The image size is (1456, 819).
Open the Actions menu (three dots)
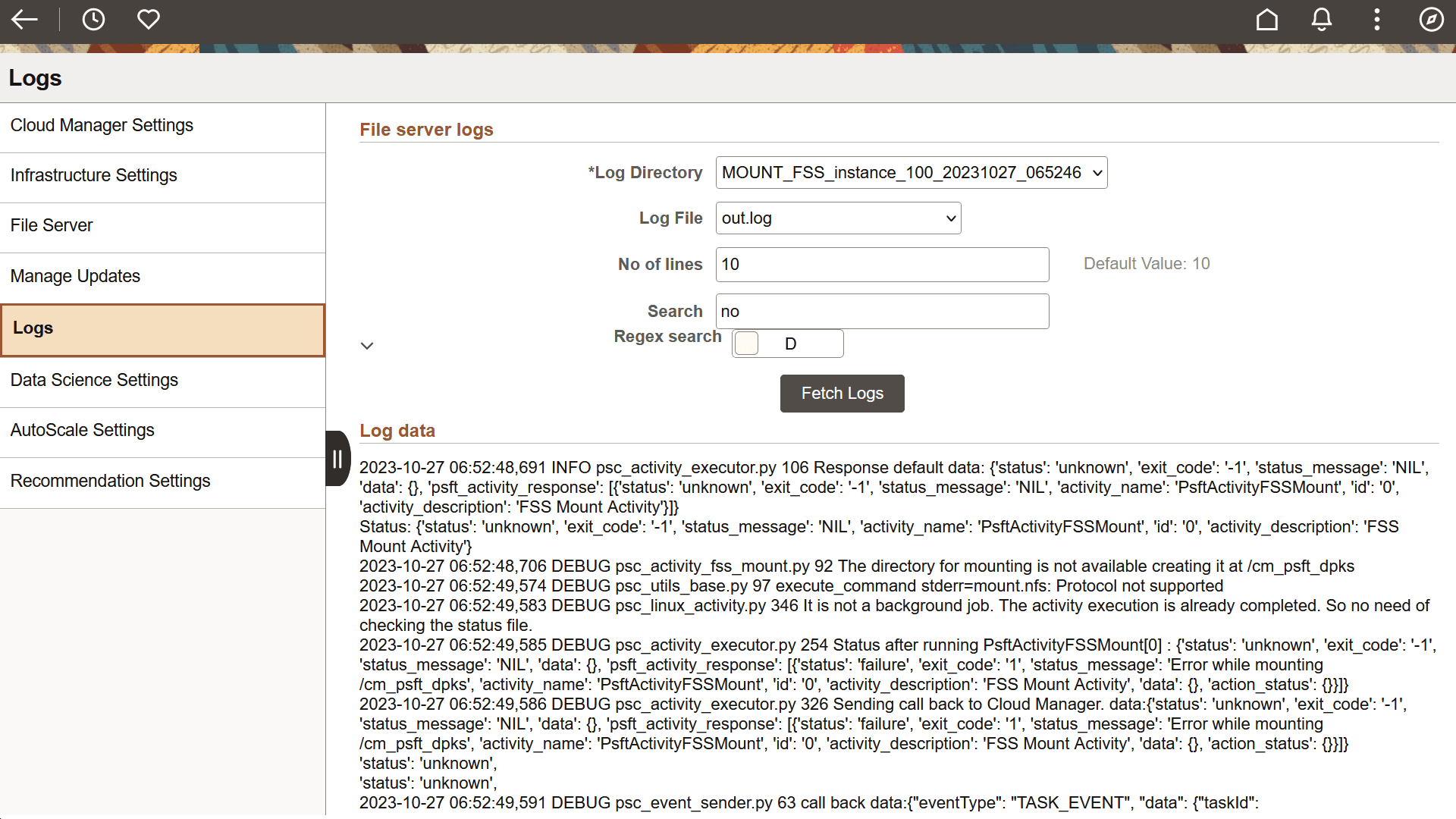coord(1376,20)
